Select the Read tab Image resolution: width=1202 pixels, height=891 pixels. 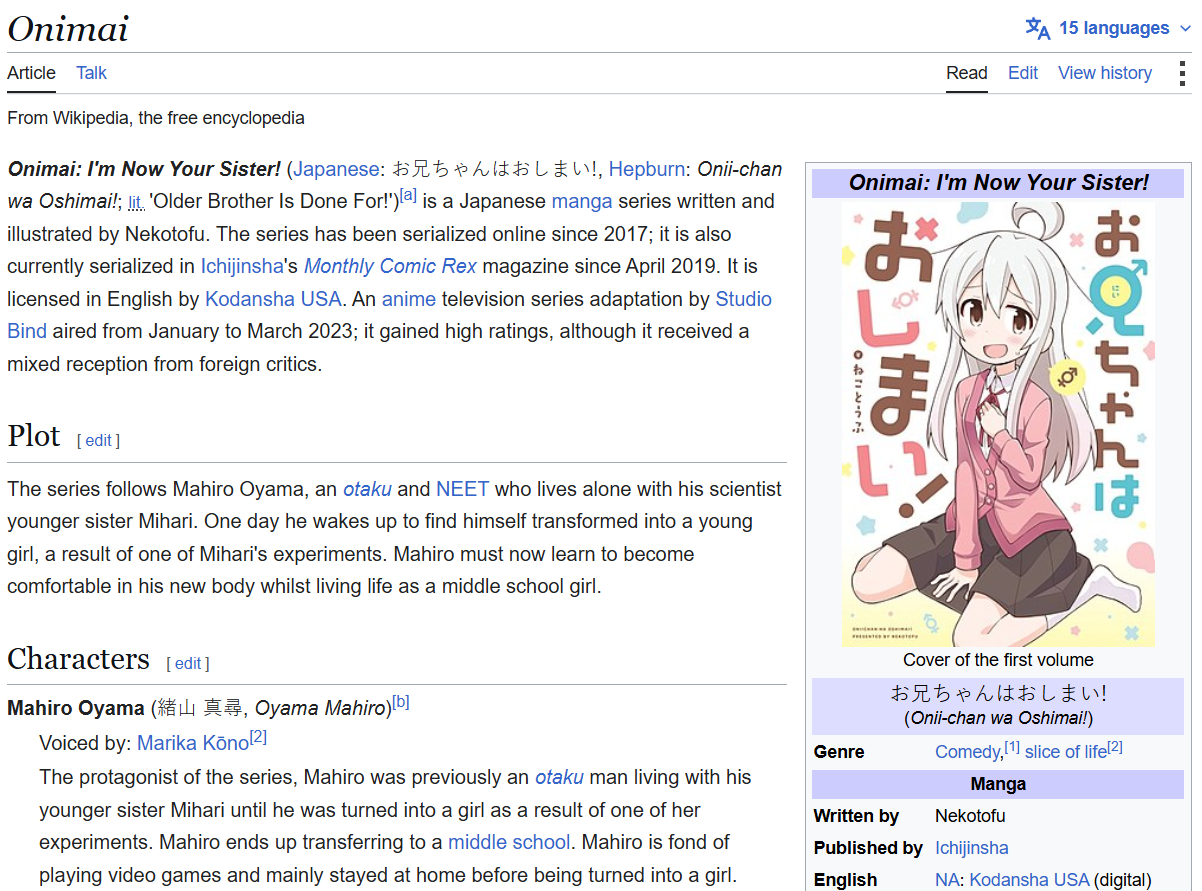pos(967,73)
